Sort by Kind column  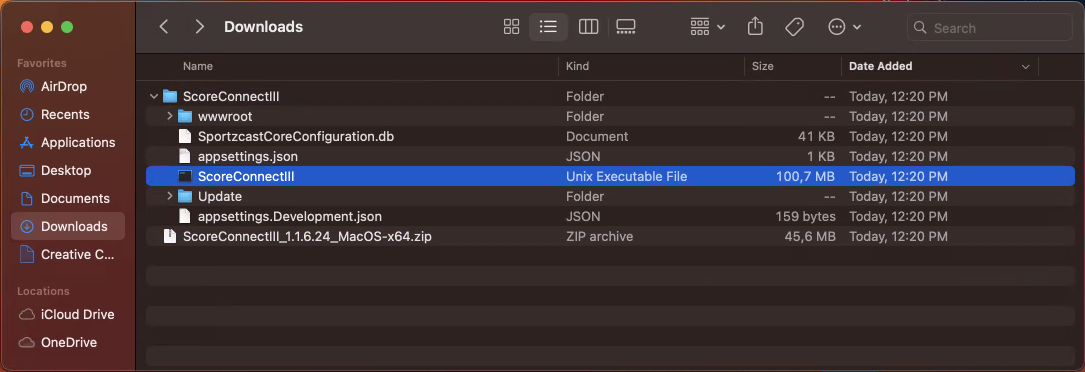[x=577, y=66]
